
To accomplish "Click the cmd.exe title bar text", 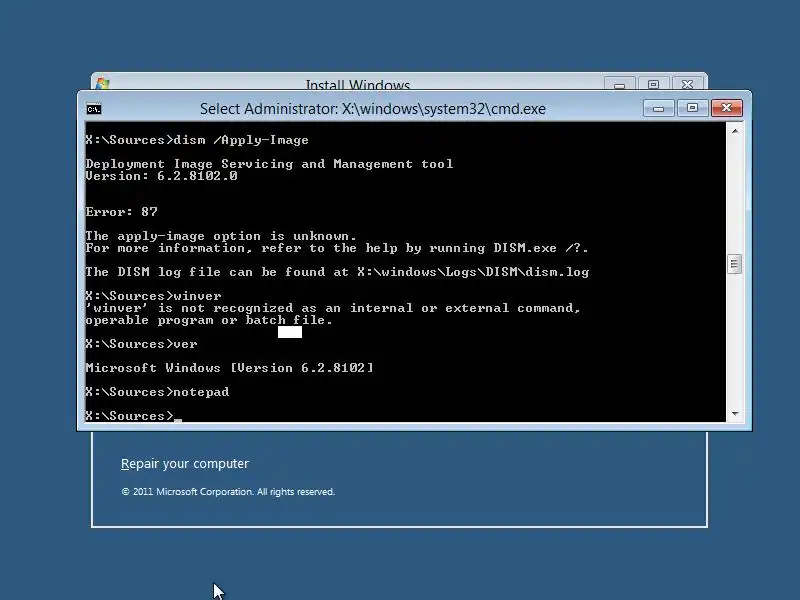I will coord(372,109).
